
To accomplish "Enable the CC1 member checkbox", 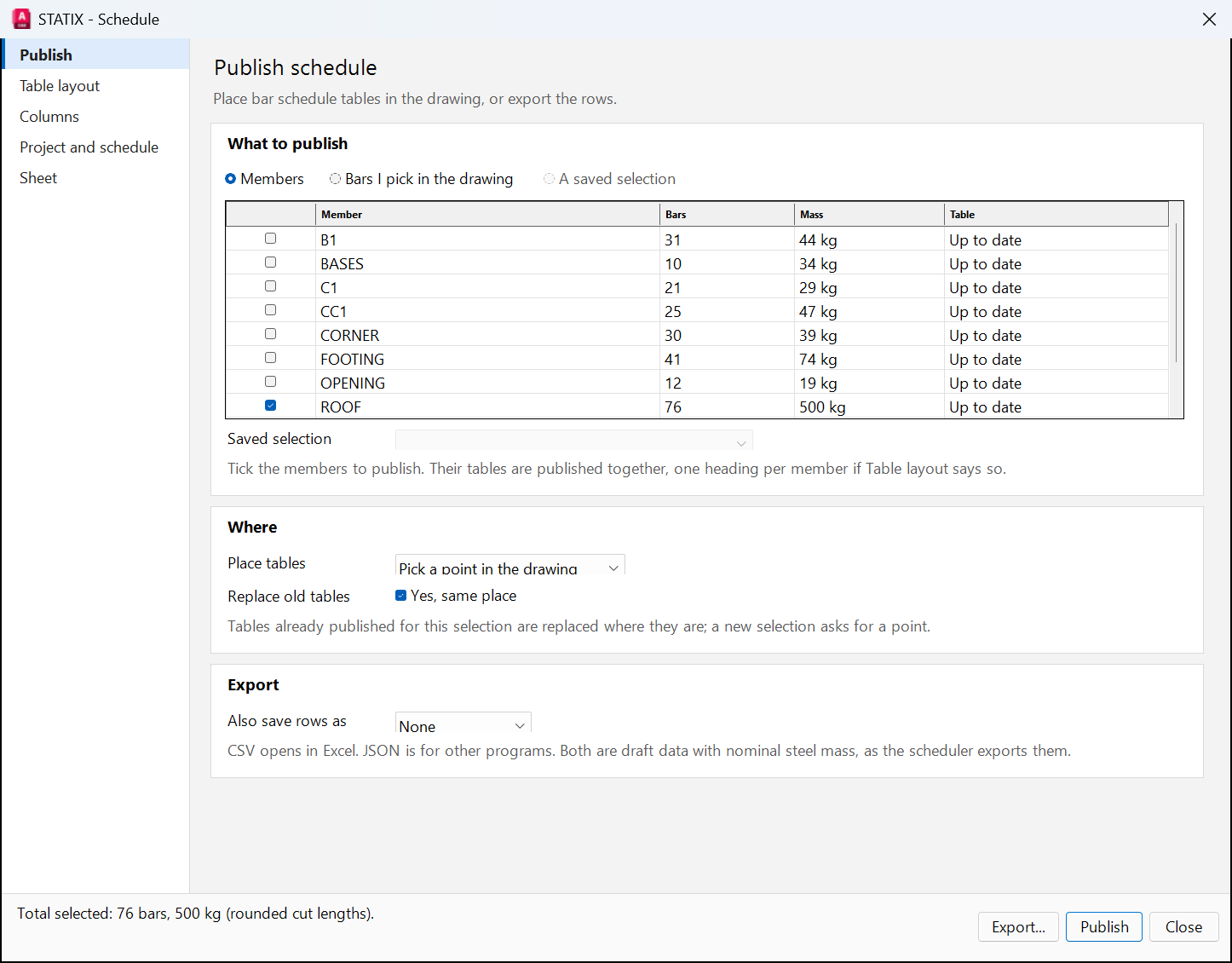I will tap(270, 310).
